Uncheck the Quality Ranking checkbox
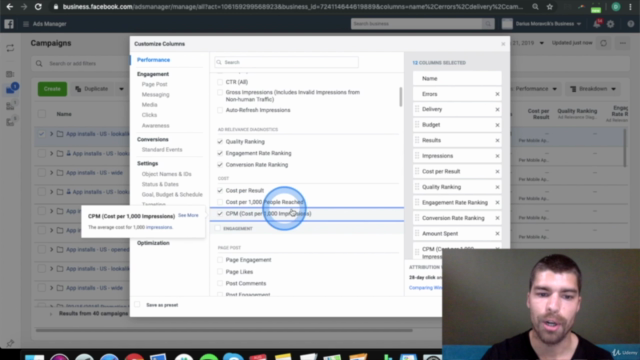 coord(220,142)
